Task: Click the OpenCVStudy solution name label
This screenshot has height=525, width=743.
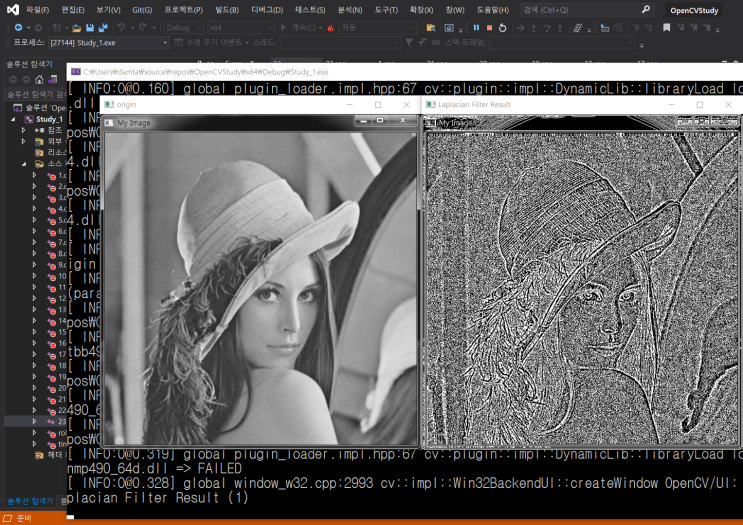Action: (x=694, y=10)
